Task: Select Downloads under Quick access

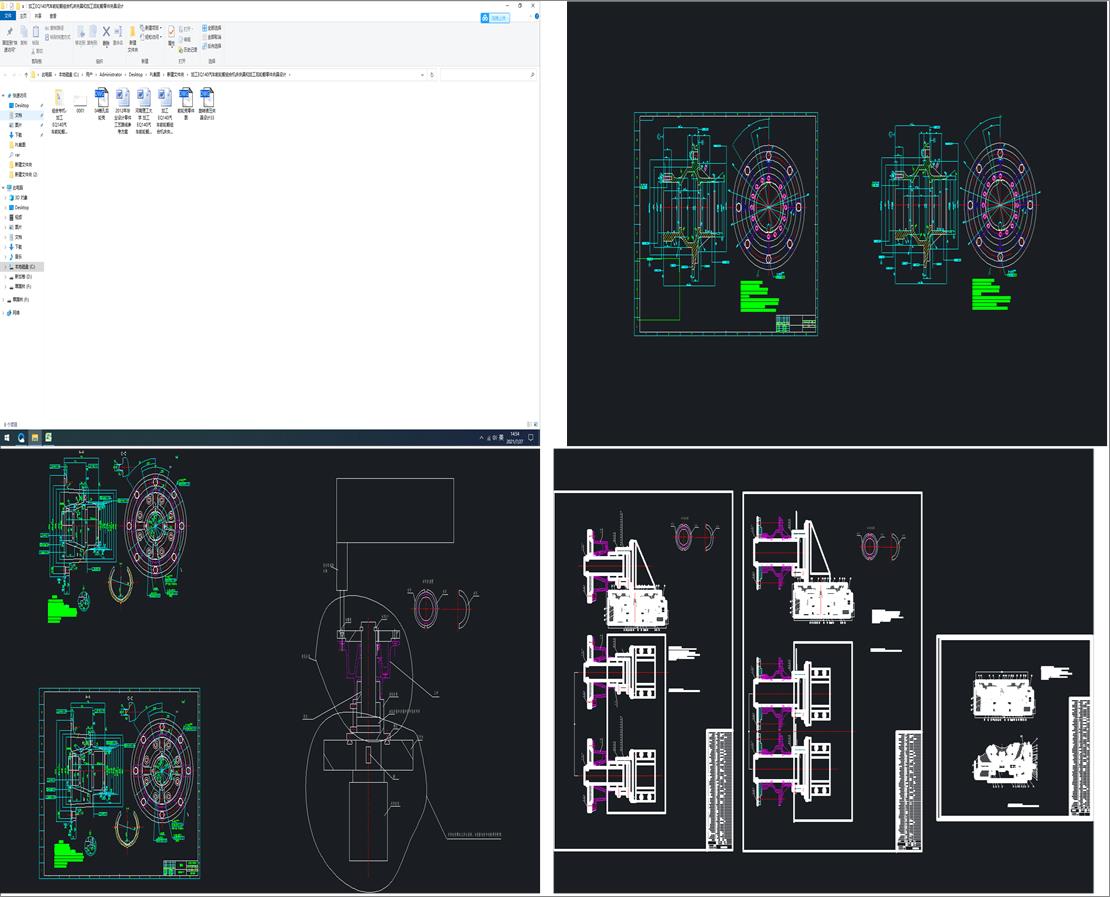Action: [x=18, y=135]
